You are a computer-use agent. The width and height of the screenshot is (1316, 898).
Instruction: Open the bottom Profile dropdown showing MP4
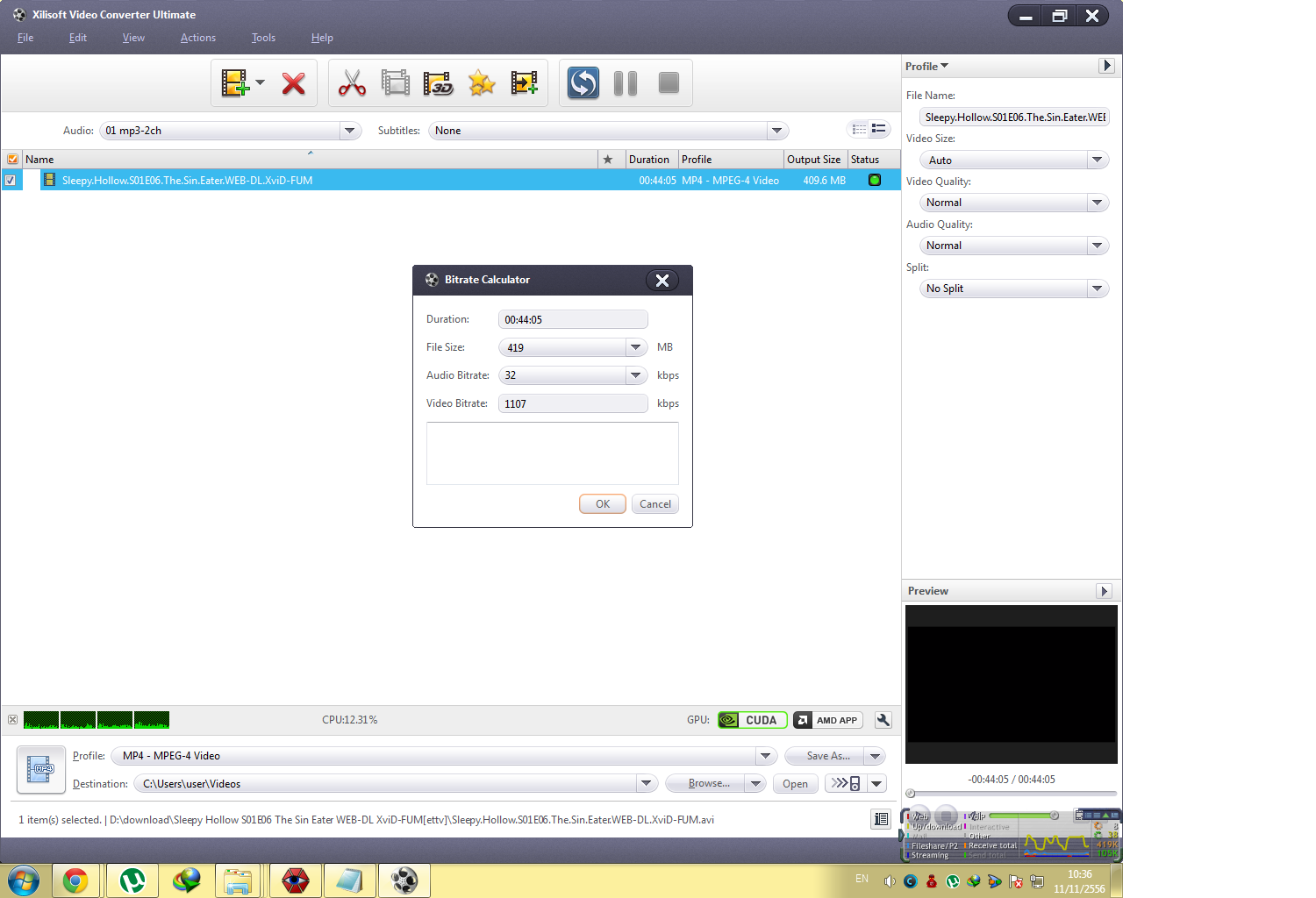tap(766, 756)
